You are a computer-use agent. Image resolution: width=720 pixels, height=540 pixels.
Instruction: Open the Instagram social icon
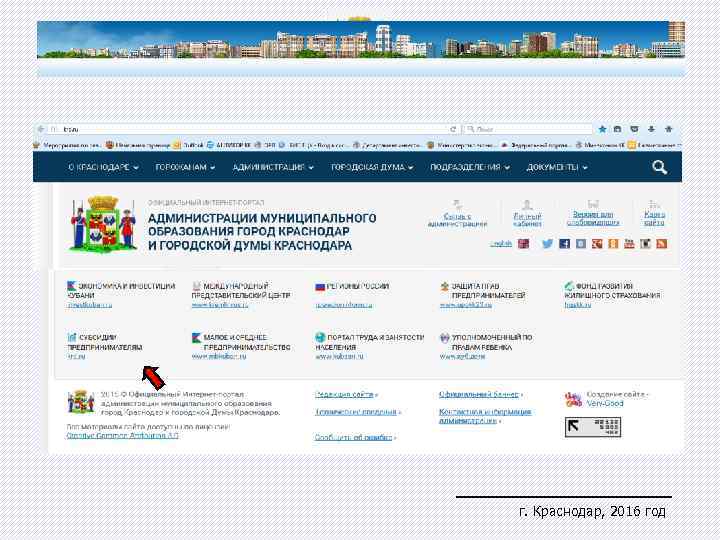[x=646, y=243]
